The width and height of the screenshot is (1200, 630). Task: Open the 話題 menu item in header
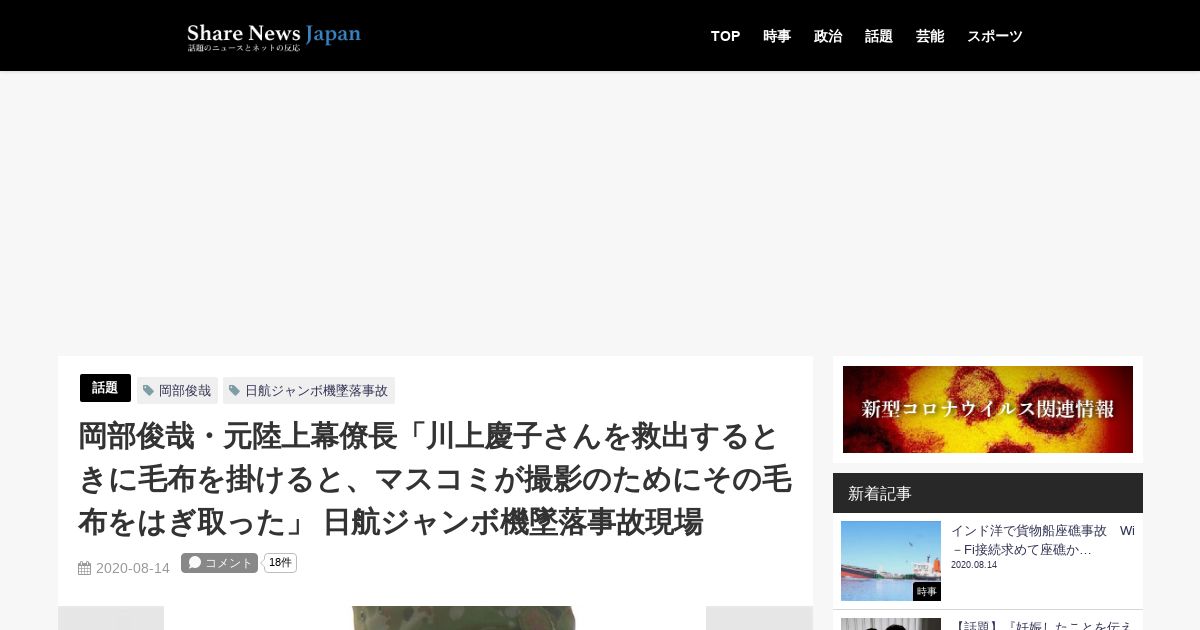click(x=879, y=36)
